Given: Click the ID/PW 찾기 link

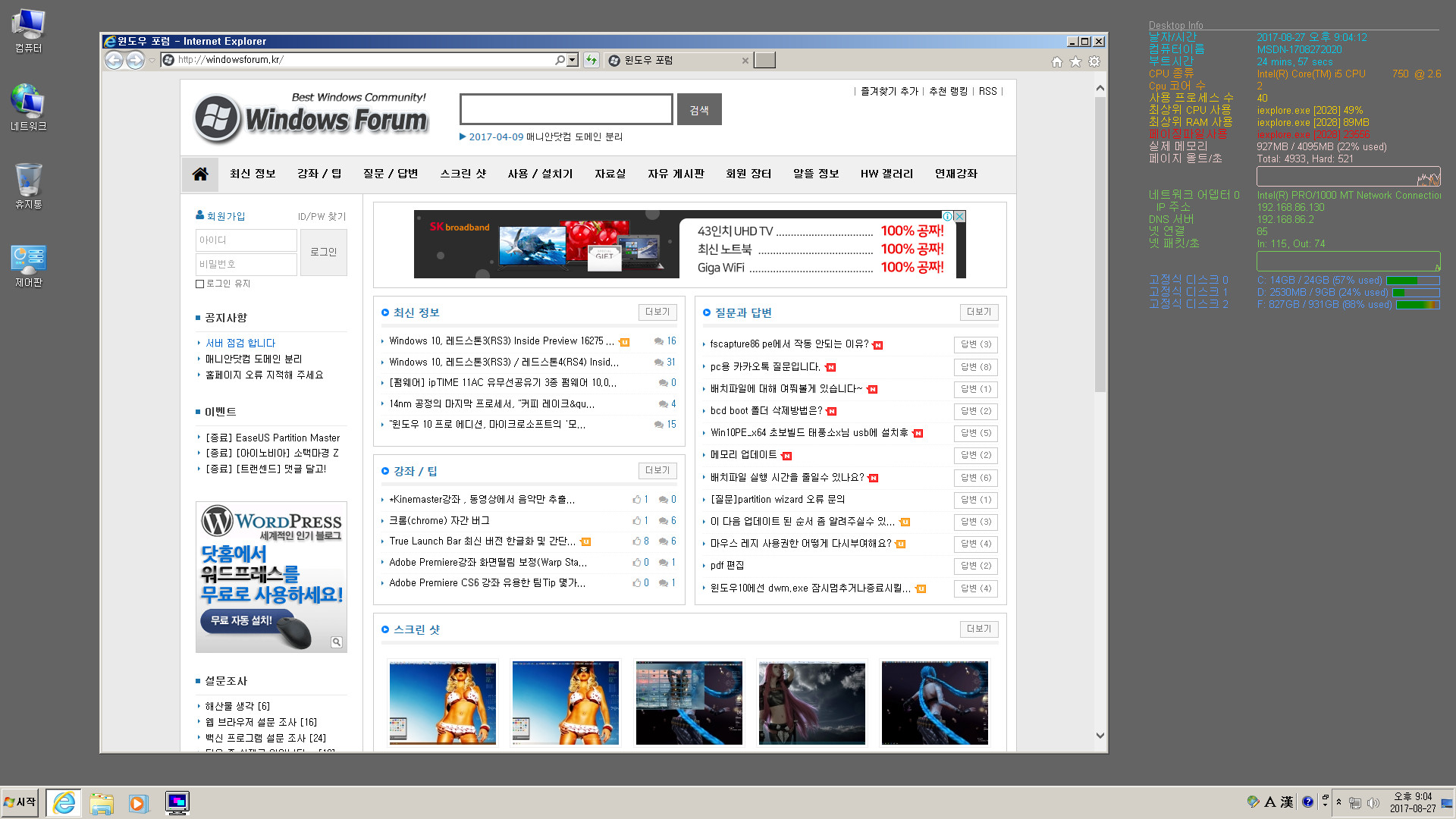Looking at the screenshot, I should pyautogui.click(x=322, y=216).
